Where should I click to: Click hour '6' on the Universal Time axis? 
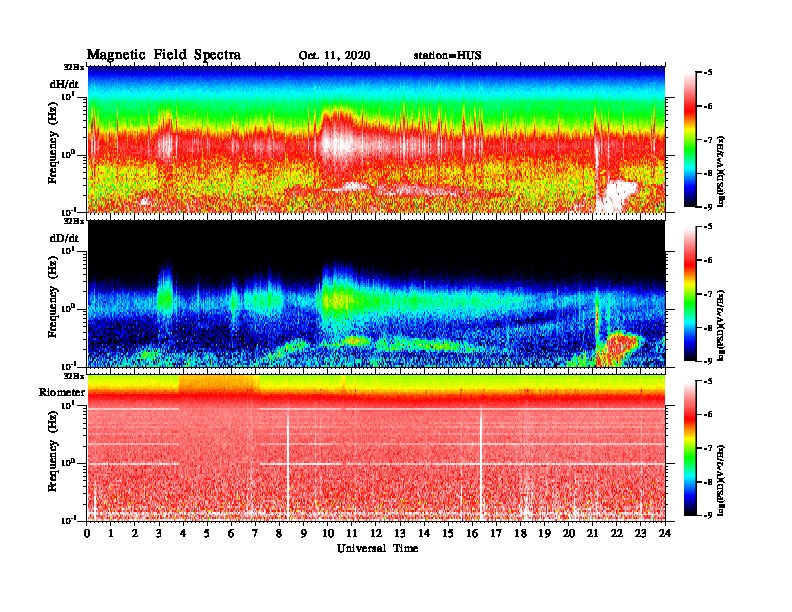231,534
